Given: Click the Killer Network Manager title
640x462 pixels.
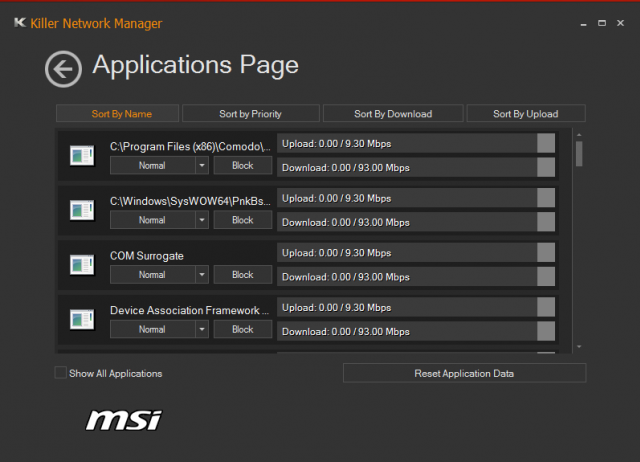Looking at the screenshot, I should [96, 24].
